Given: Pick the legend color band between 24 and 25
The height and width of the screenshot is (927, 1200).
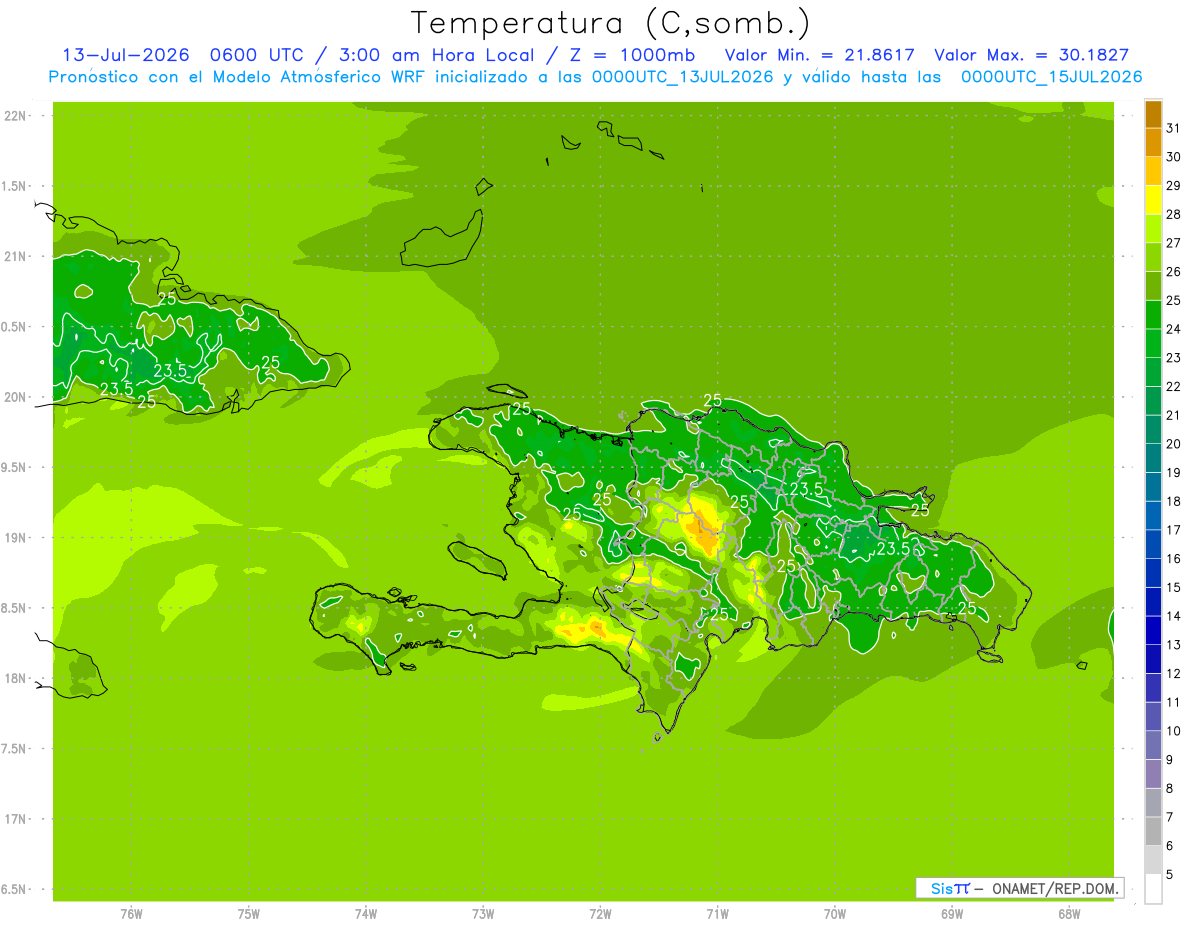Looking at the screenshot, I should [x=1153, y=315].
